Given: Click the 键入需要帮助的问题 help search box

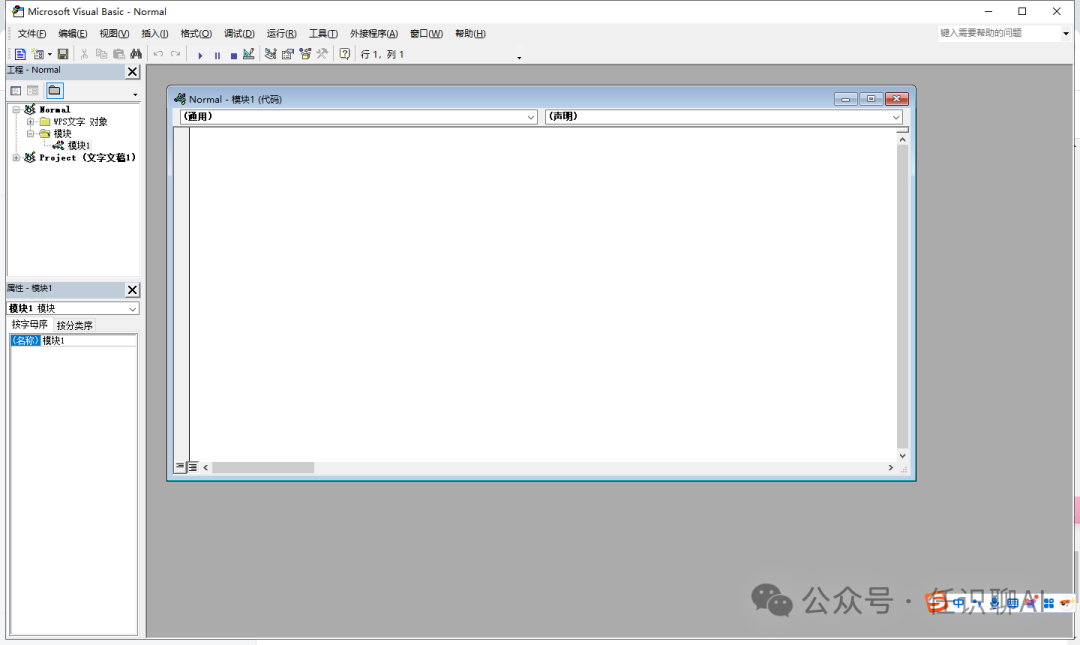Looking at the screenshot, I should pyautogui.click(x=999, y=33).
